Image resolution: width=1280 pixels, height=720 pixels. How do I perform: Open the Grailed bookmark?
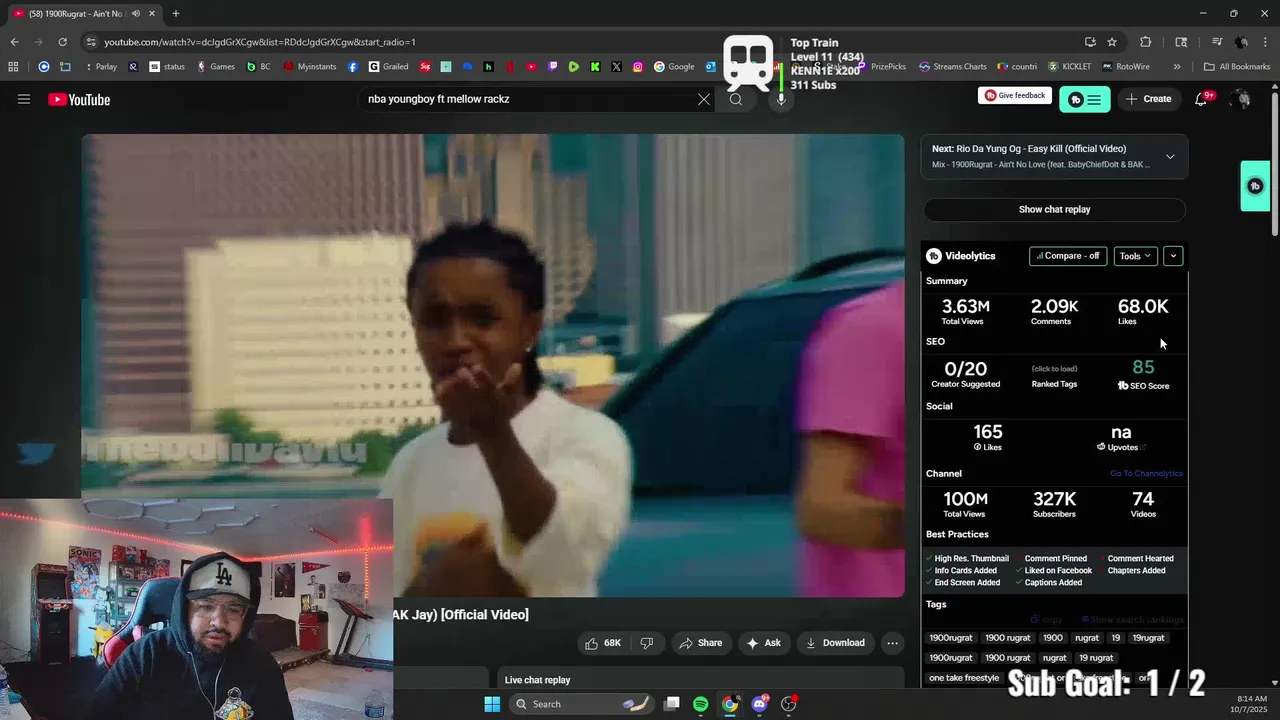point(388,67)
